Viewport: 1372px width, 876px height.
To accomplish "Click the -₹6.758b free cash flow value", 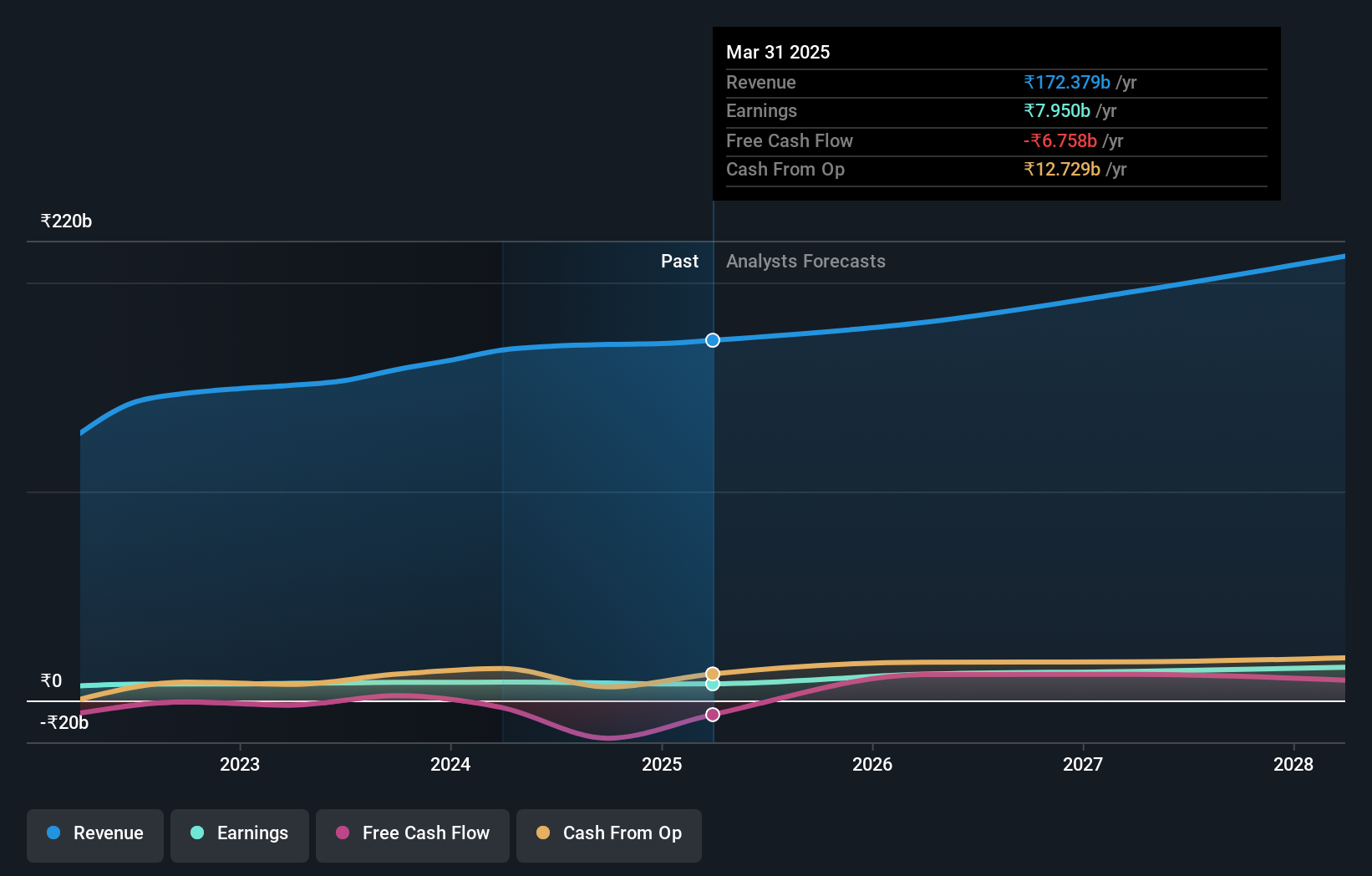I will (x=1060, y=140).
